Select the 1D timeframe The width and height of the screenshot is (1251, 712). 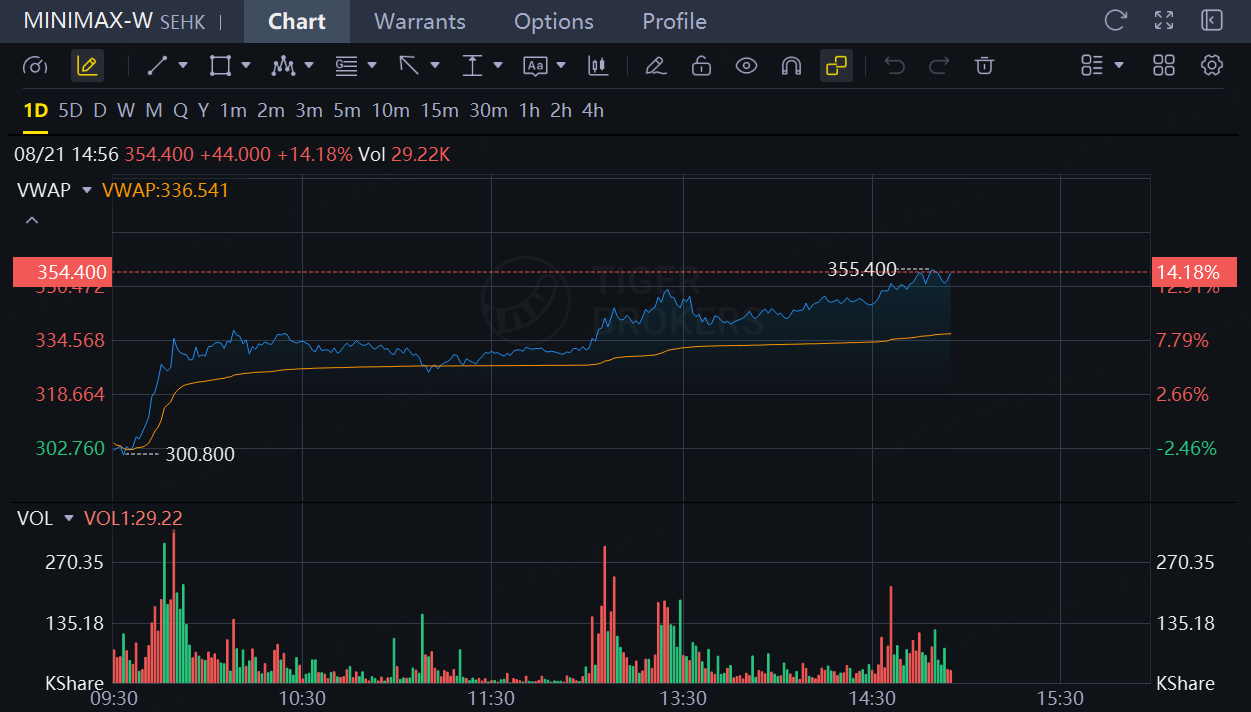(36, 111)
